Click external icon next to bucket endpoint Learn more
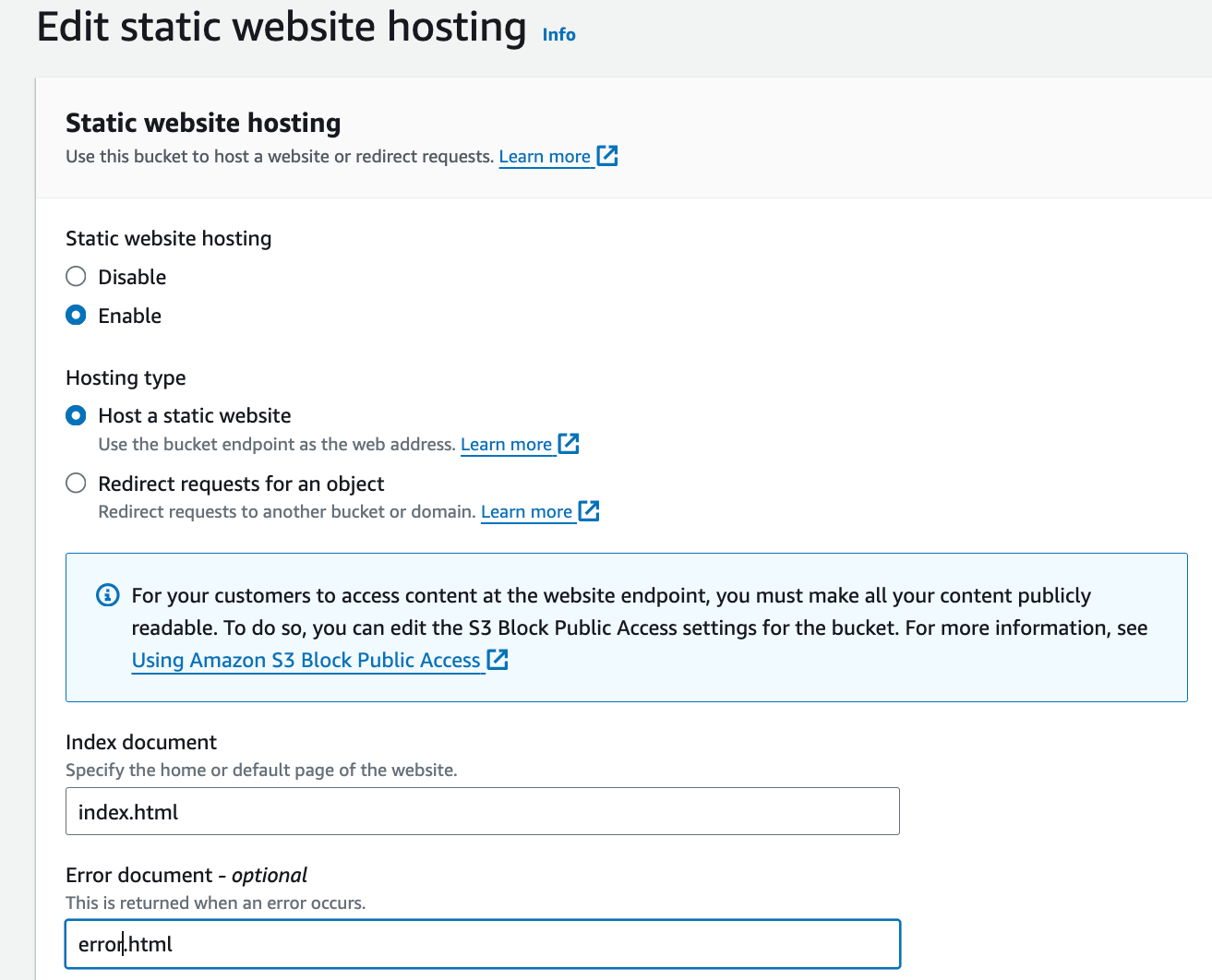This screenshot has height=980, width=1212. 569,444
